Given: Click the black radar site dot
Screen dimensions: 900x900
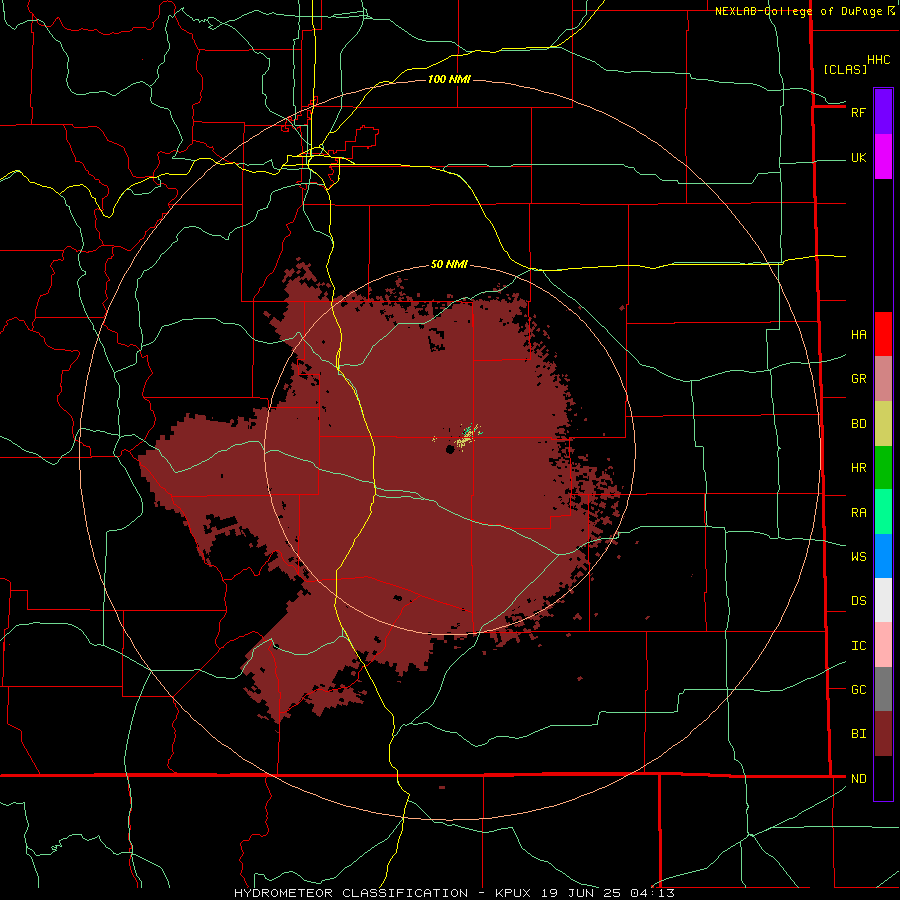Looking at the screenshot, I should click(x=450, y=449).
